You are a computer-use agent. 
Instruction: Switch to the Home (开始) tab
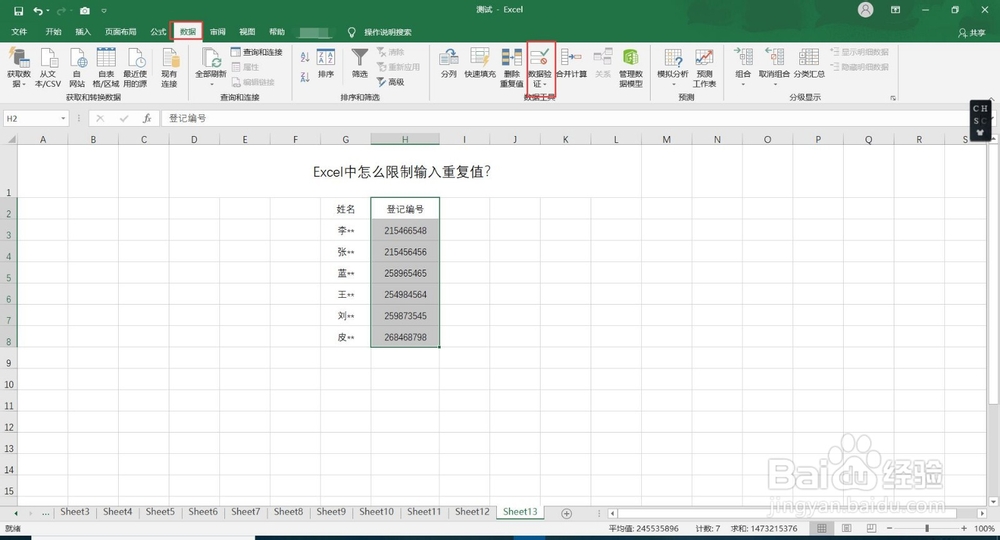pos(54,32)
